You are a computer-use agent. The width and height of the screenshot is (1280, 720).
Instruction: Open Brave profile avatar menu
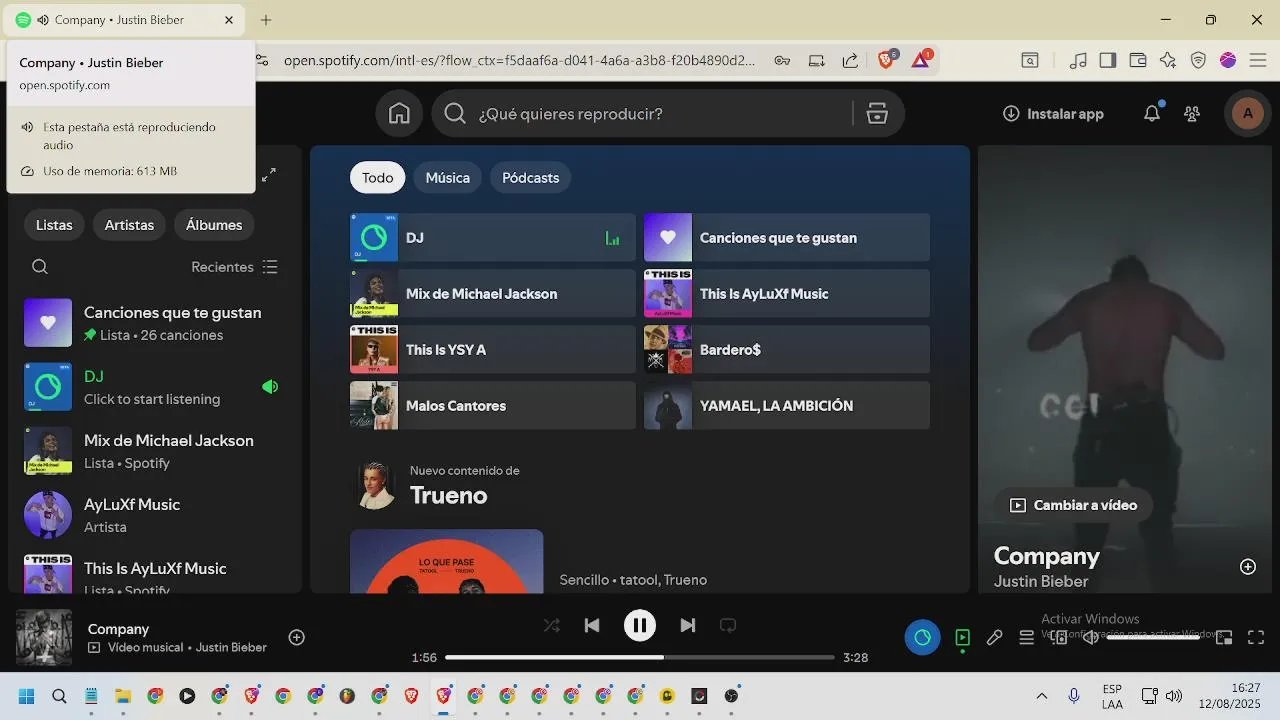coord(1228,60)
